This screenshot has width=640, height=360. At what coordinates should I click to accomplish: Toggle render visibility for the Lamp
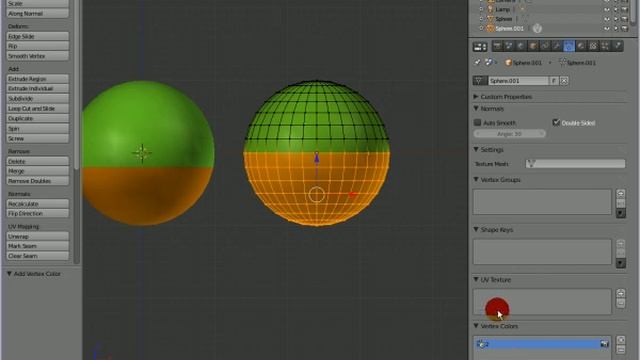pos(624,9)
